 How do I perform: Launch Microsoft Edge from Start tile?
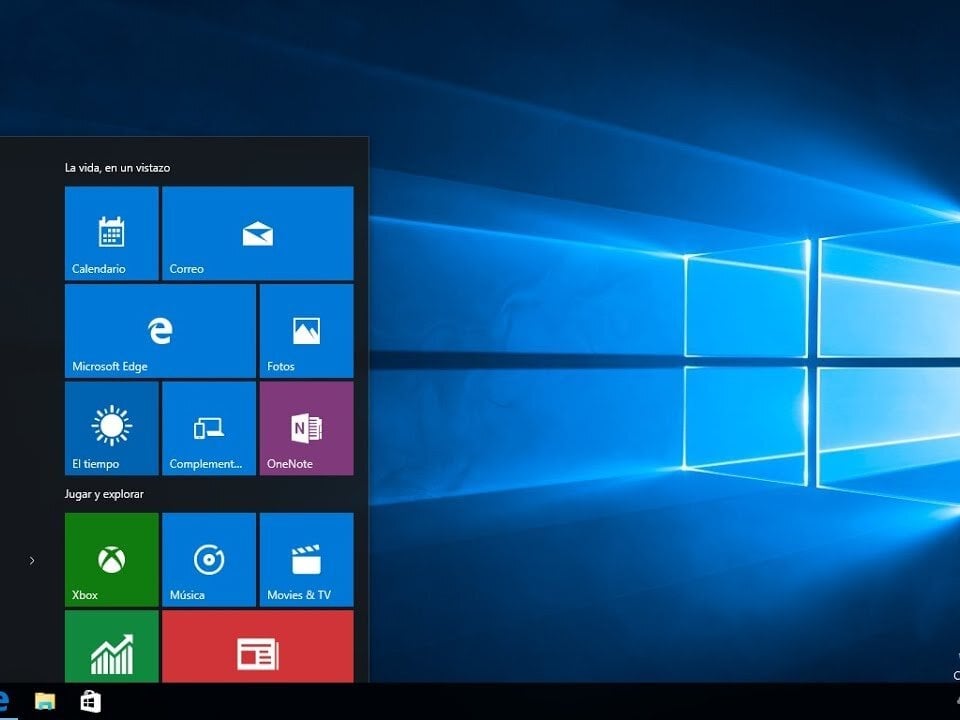[160, 330]
